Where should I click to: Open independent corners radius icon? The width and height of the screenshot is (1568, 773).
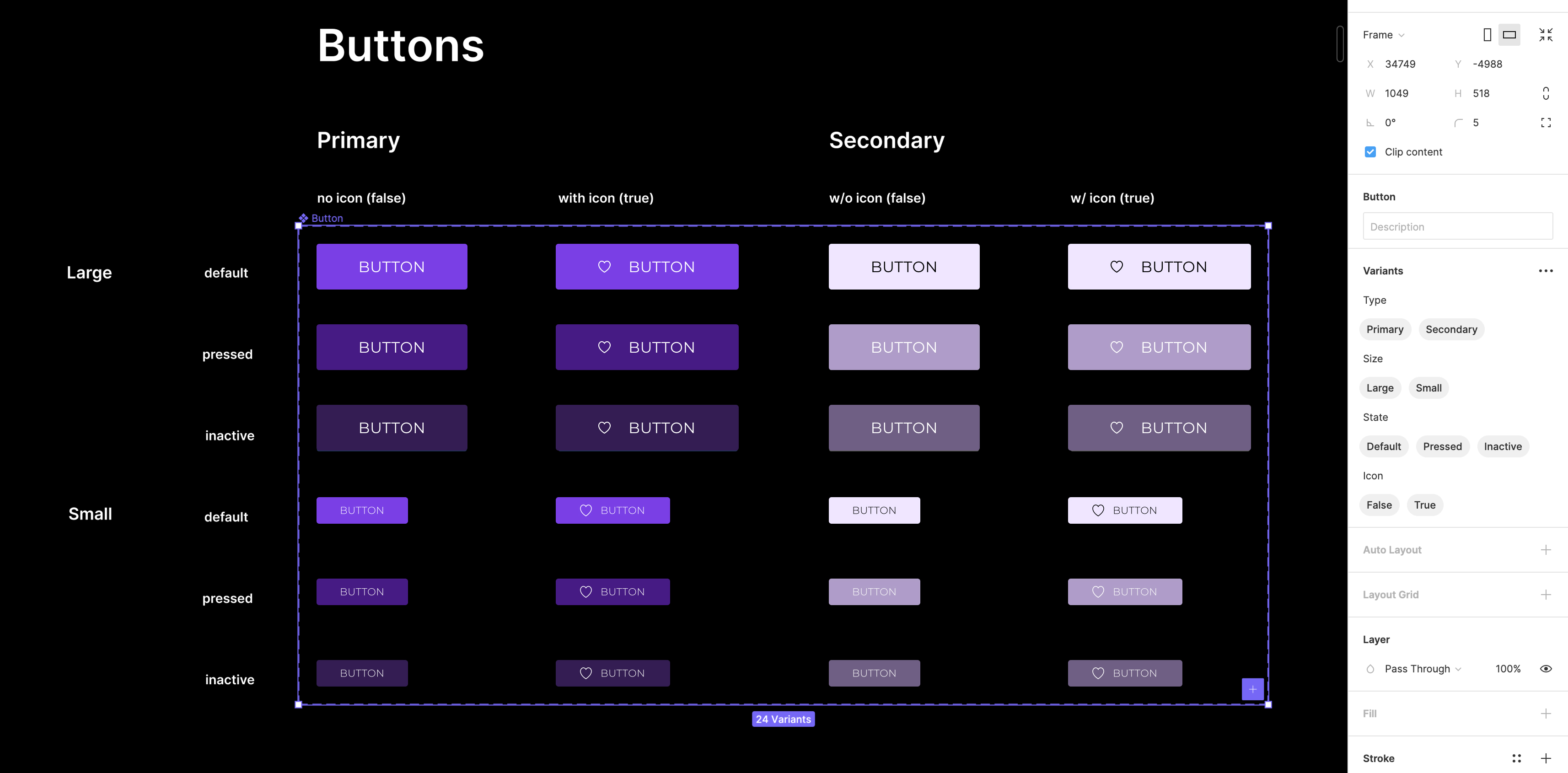coord(1546,122)
